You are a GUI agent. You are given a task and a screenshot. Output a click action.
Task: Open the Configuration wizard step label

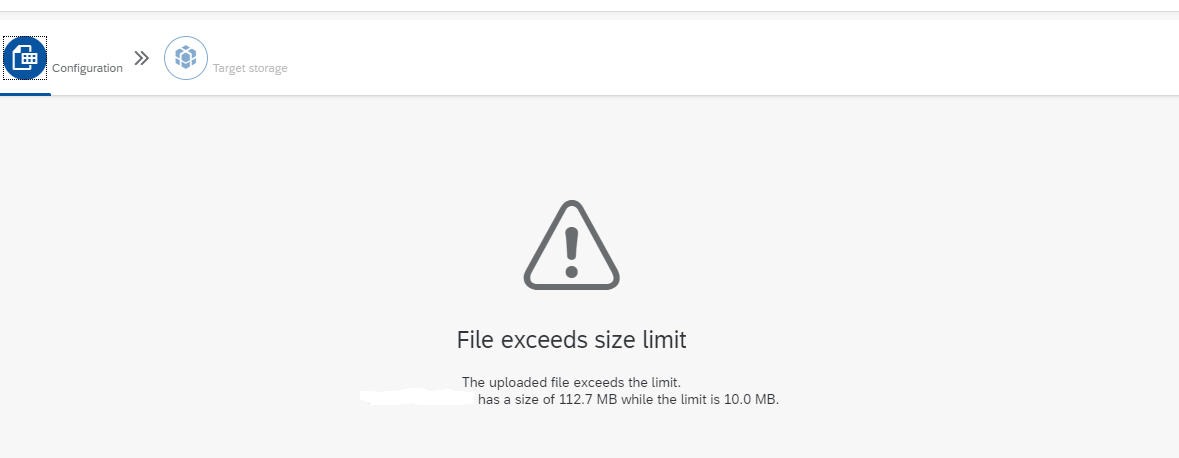coord(87,68)
